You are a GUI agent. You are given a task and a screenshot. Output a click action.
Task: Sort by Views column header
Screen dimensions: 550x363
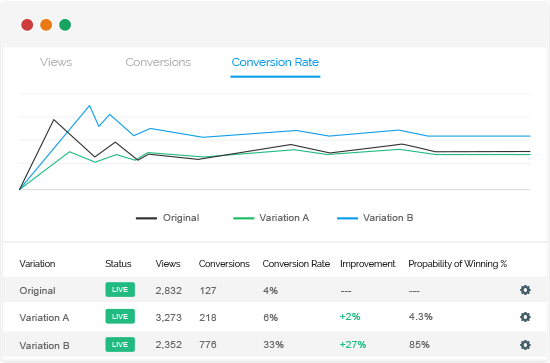(168, 264)
